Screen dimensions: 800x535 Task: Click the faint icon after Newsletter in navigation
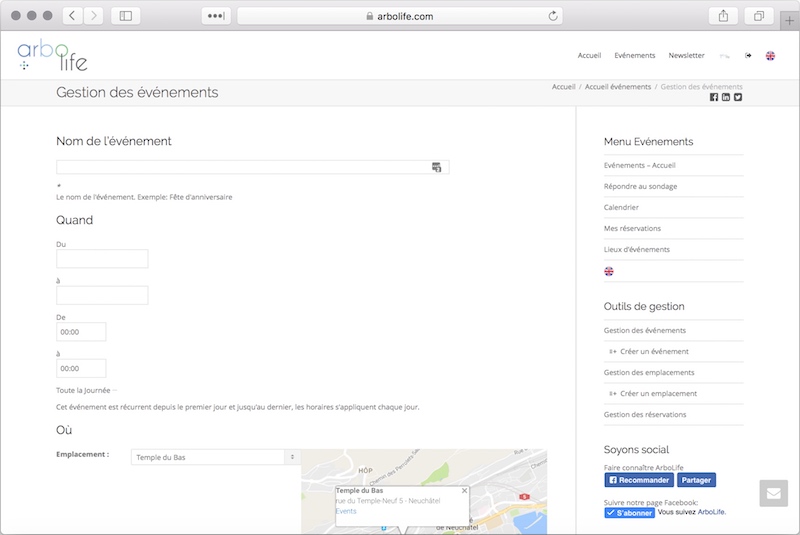point(724,56)
